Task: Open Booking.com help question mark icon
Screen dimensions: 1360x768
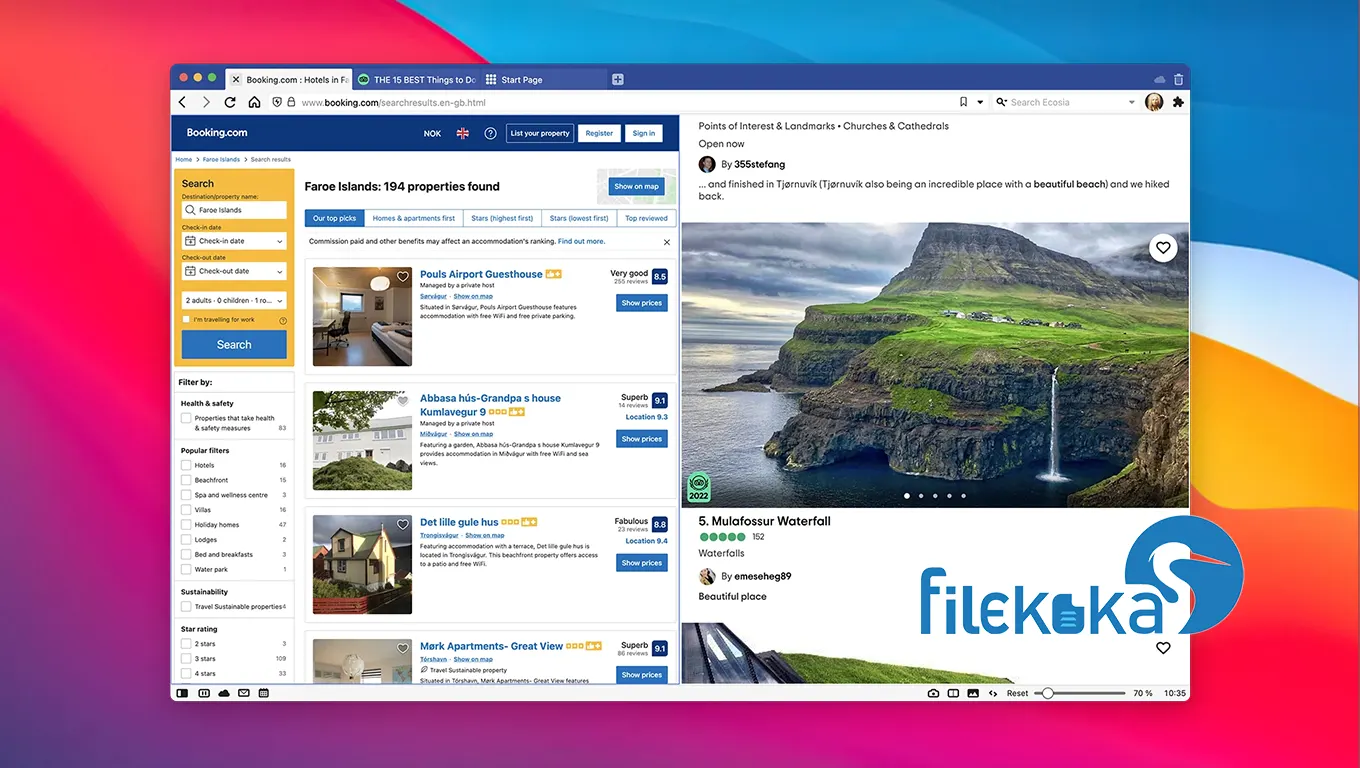Action: pyautogui.click(x=490, y=133)
